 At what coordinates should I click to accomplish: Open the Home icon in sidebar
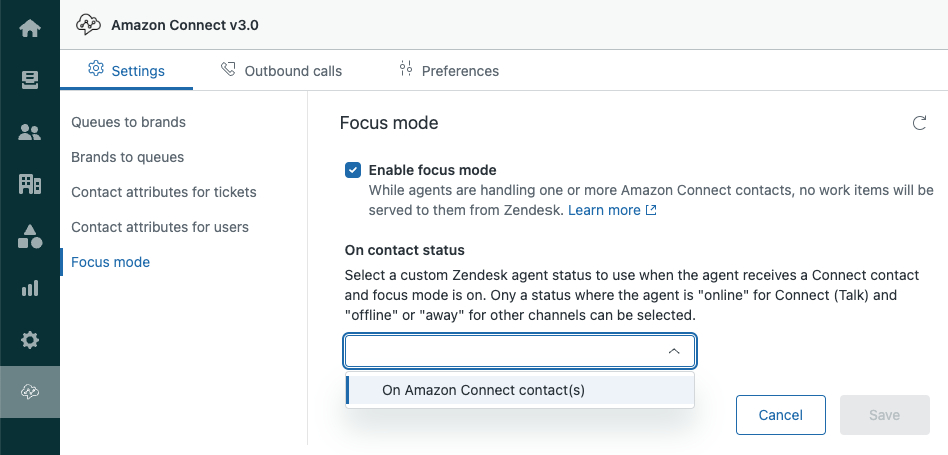click(30, 27)
